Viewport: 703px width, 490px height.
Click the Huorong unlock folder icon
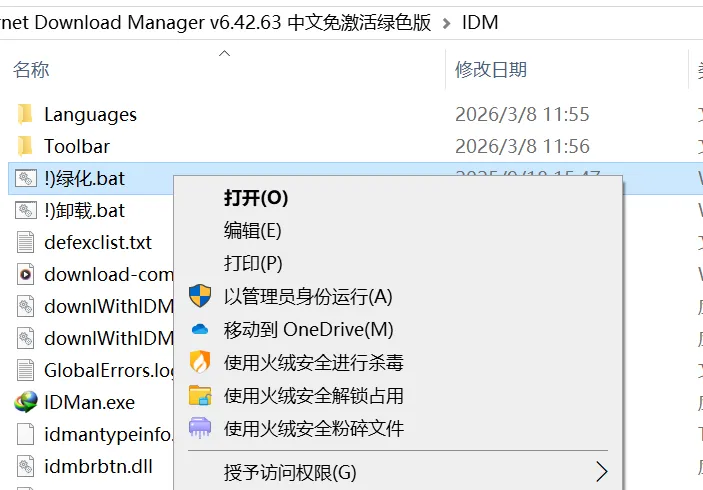coord(200,395)
